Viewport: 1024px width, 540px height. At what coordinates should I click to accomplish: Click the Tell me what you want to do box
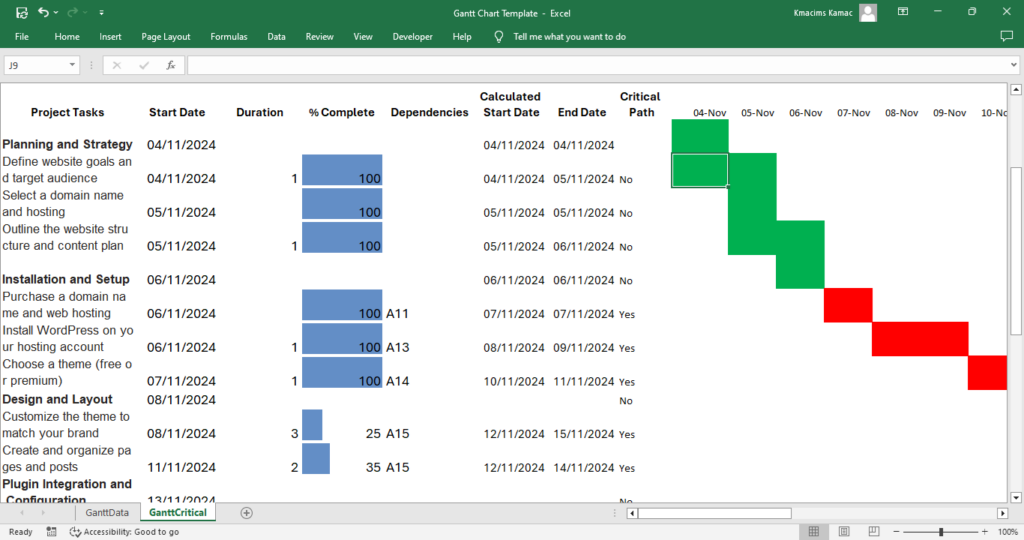[x=569, y=37]
